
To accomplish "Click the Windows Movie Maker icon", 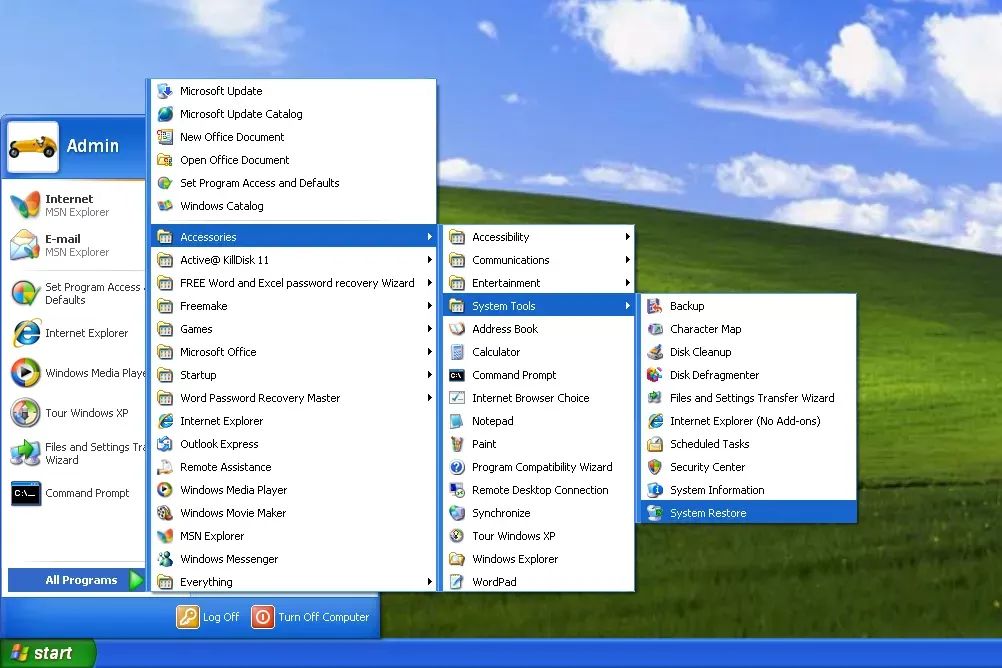I will click(165, 513).
